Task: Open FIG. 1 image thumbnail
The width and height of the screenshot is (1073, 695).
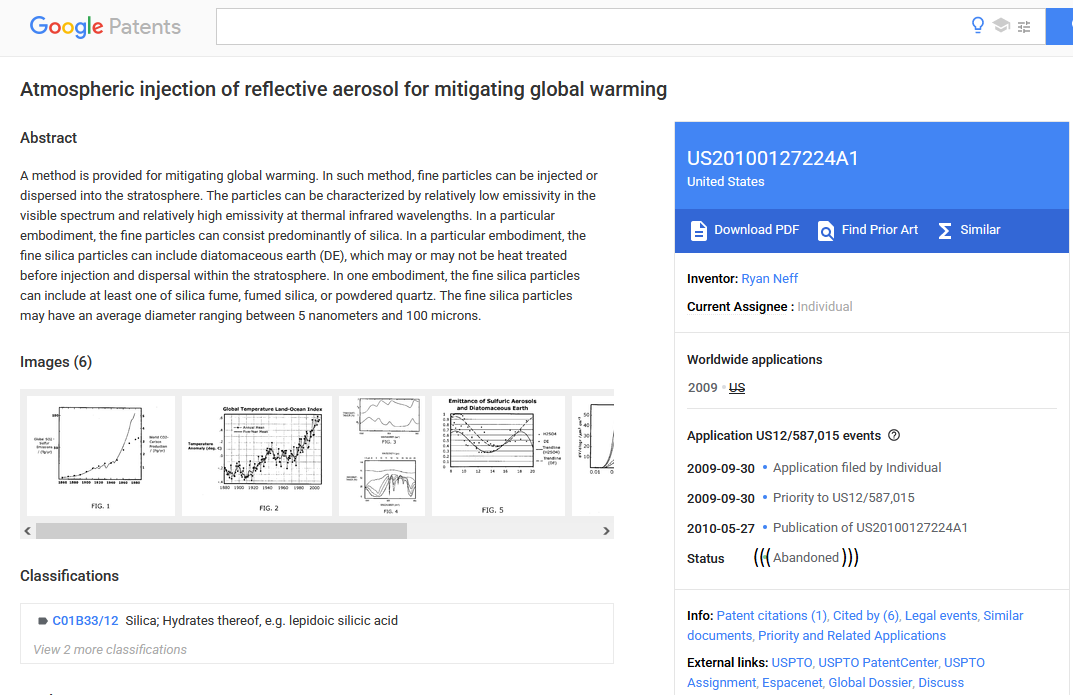Action: pos(101,456)
